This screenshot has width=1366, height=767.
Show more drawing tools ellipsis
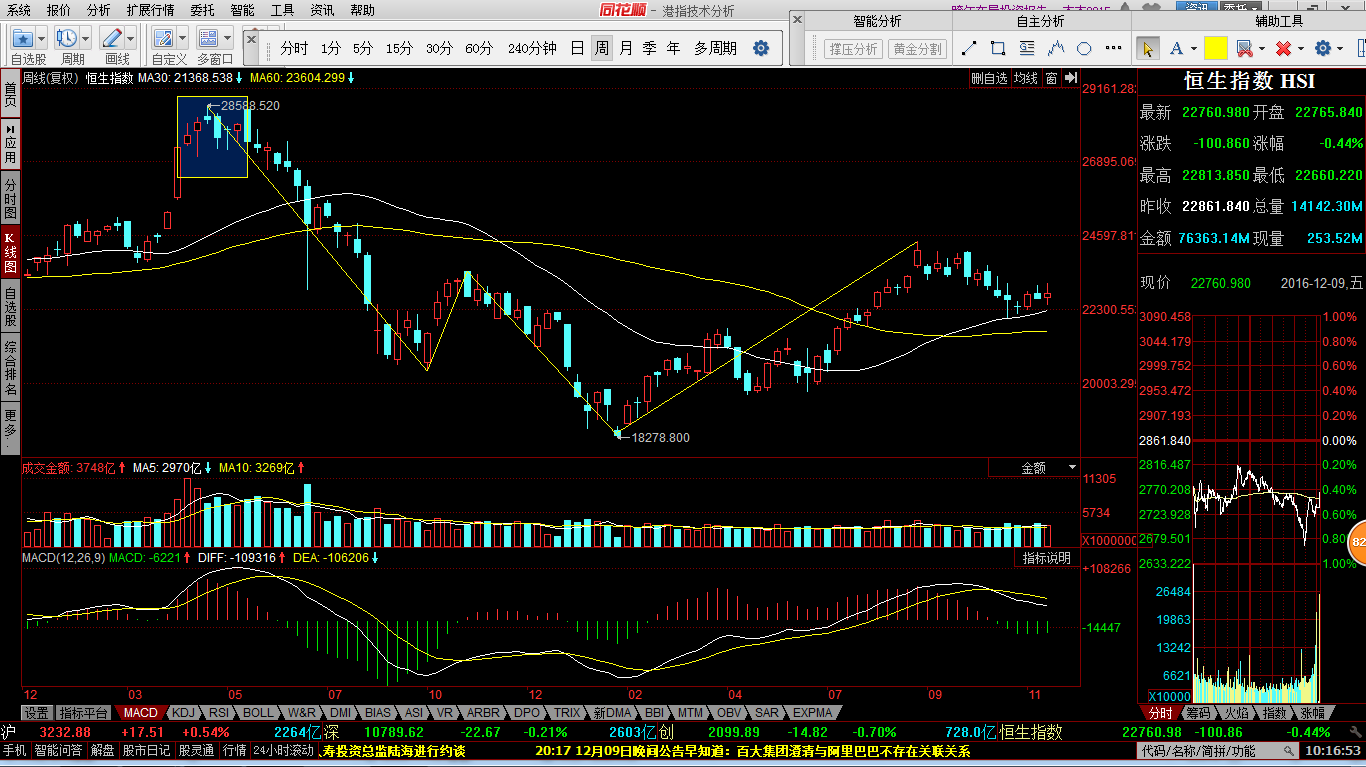[1113, 48]
